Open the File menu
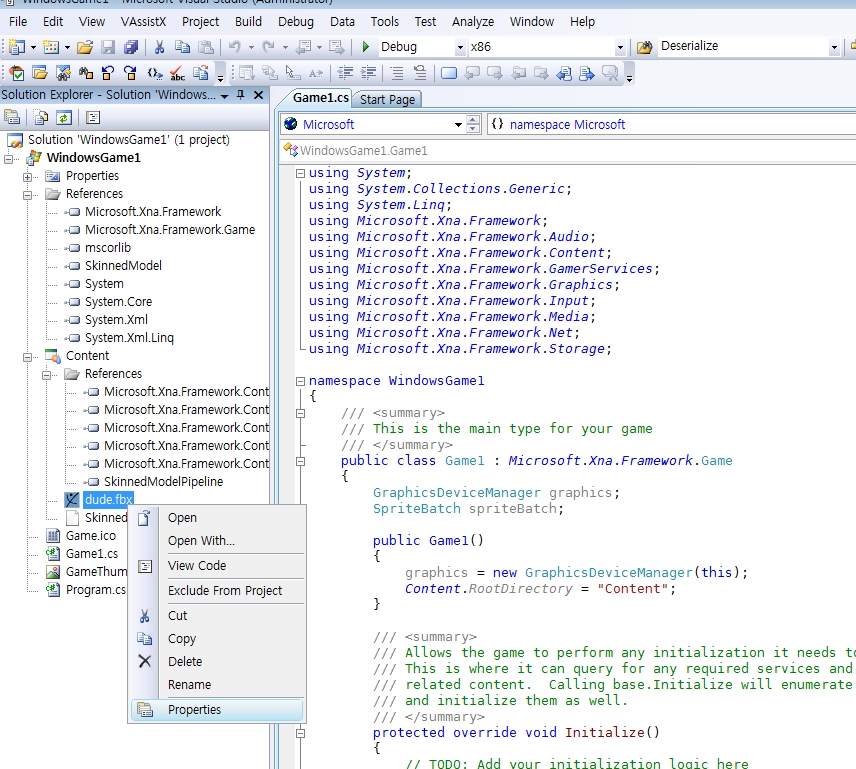Viewport: 856px width, 769px height. pyautogui.click(x=18, y=22)
